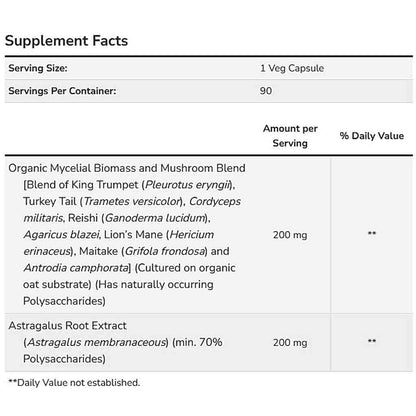The height and width of the screenshot is (416, 416).
Task: Select Organic Mycelial Biomass and Mushroom Blend text
Action: point(127,168)
